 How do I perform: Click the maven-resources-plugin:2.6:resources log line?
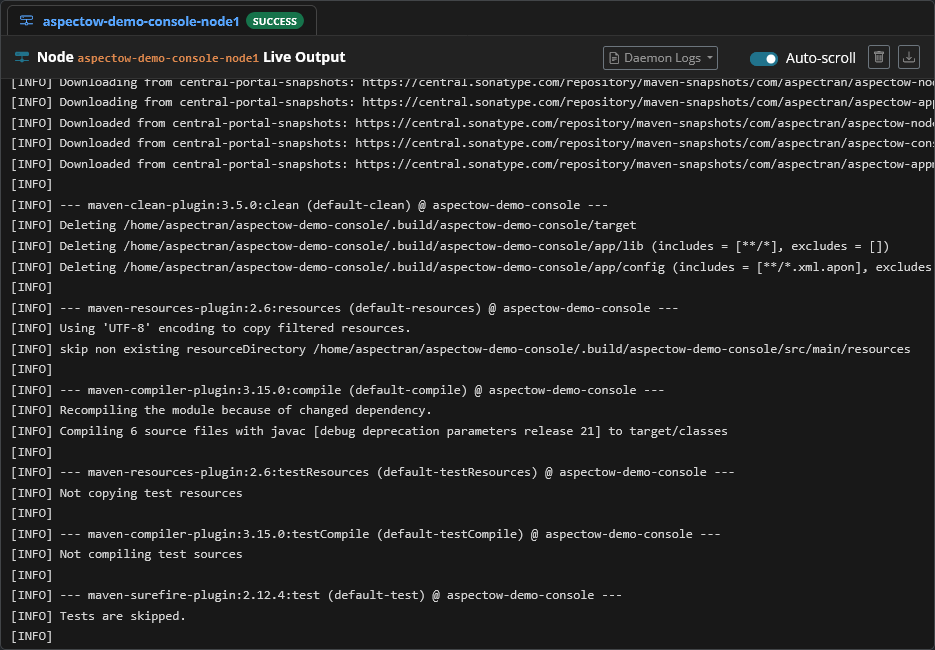tap(345, 308)
